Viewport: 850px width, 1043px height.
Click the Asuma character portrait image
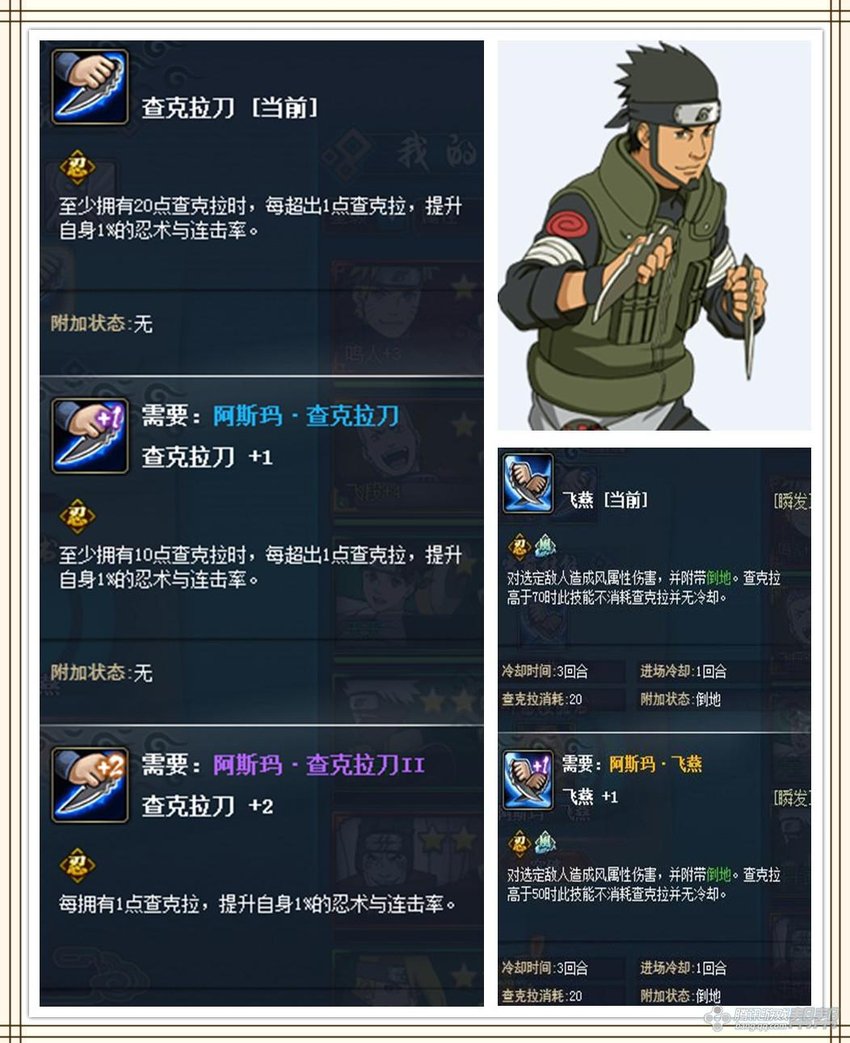click(x=654, y=235)
